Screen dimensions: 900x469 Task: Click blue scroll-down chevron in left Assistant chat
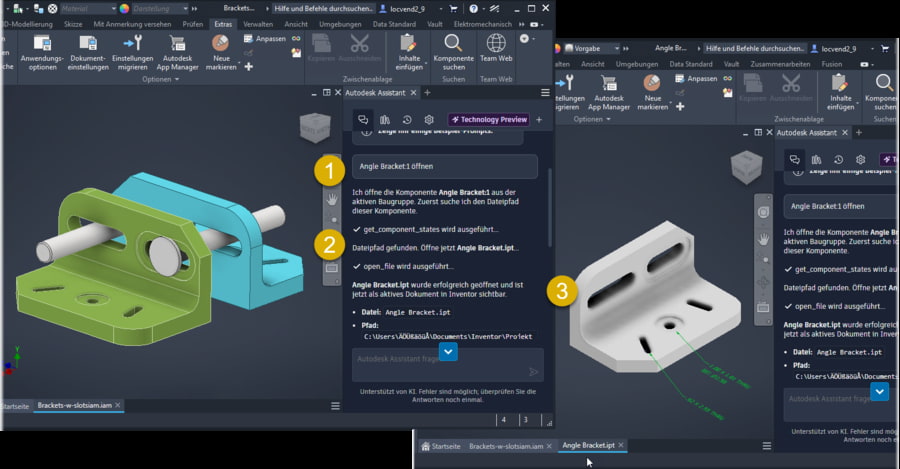tap(448, 351)
